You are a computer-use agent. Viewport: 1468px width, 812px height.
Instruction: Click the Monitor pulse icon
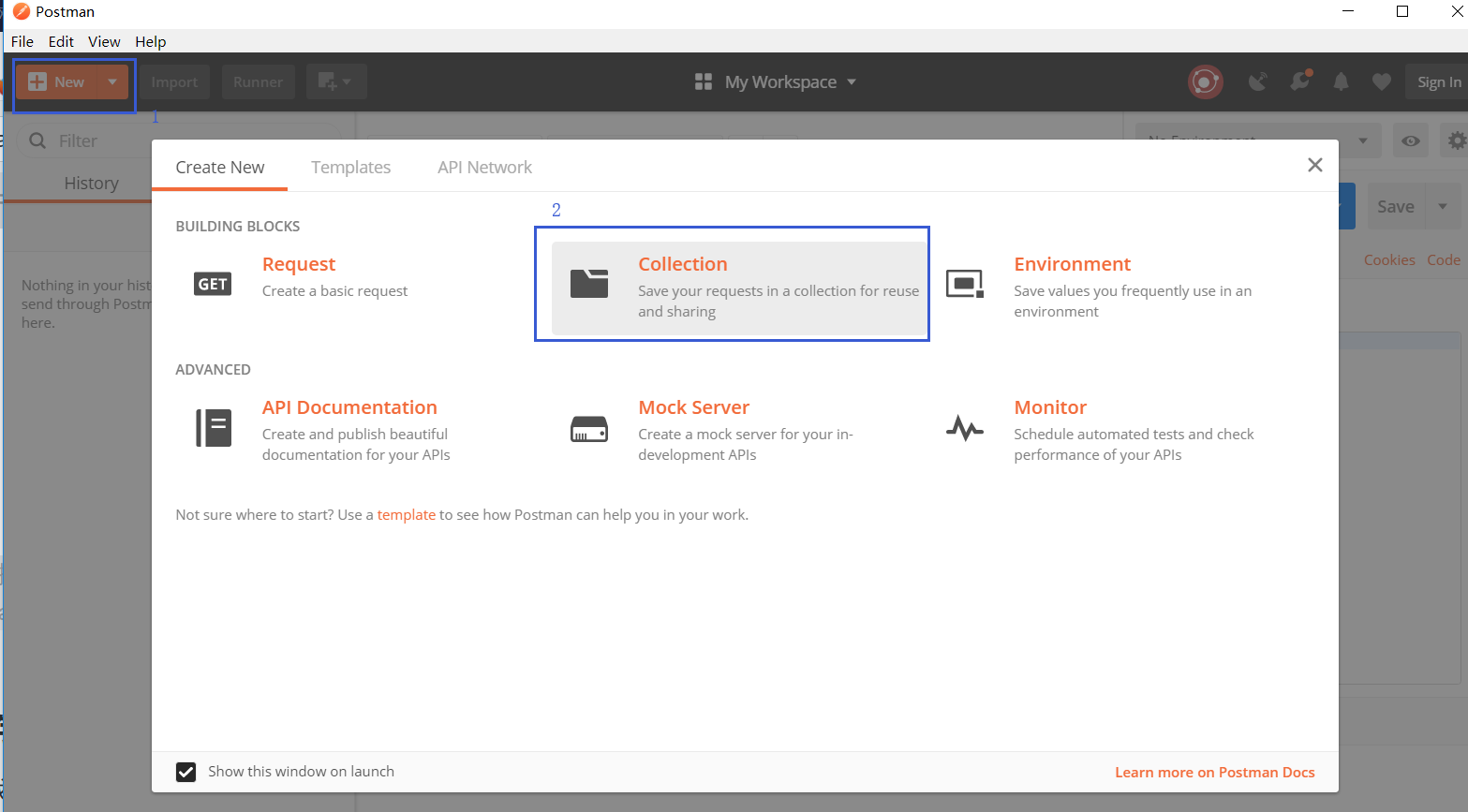click(x=965, y=428)
